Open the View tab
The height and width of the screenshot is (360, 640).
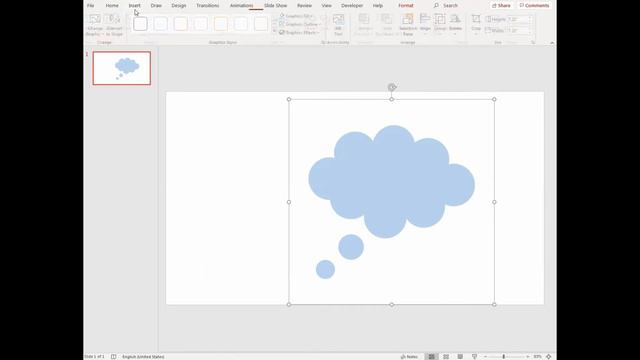(x=327, y=5)
